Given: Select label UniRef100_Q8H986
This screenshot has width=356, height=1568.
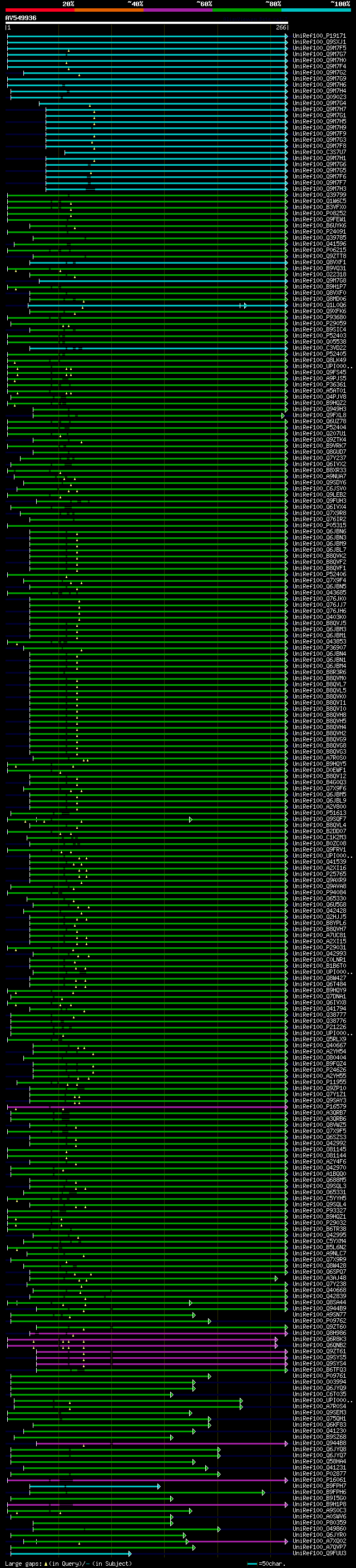Looking at the screenshot, I should (319, 1333).
